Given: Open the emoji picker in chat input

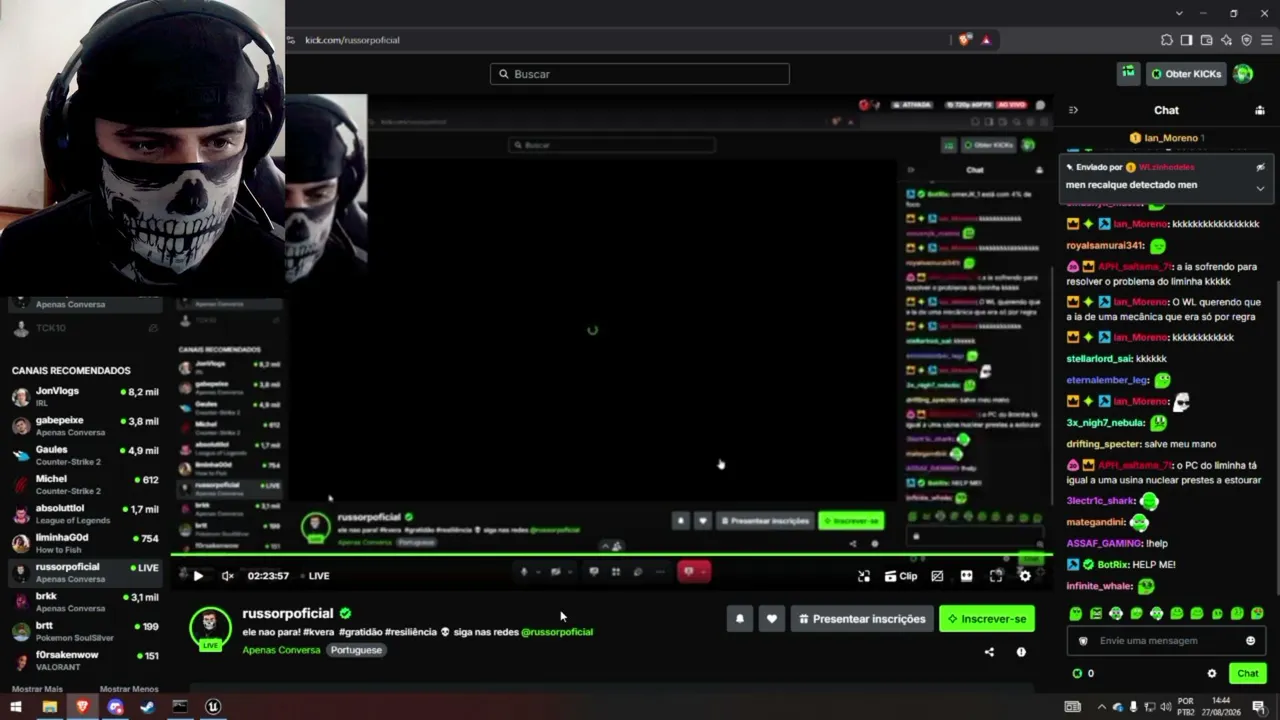Looking at the screenshot, I should (1250, 641).
